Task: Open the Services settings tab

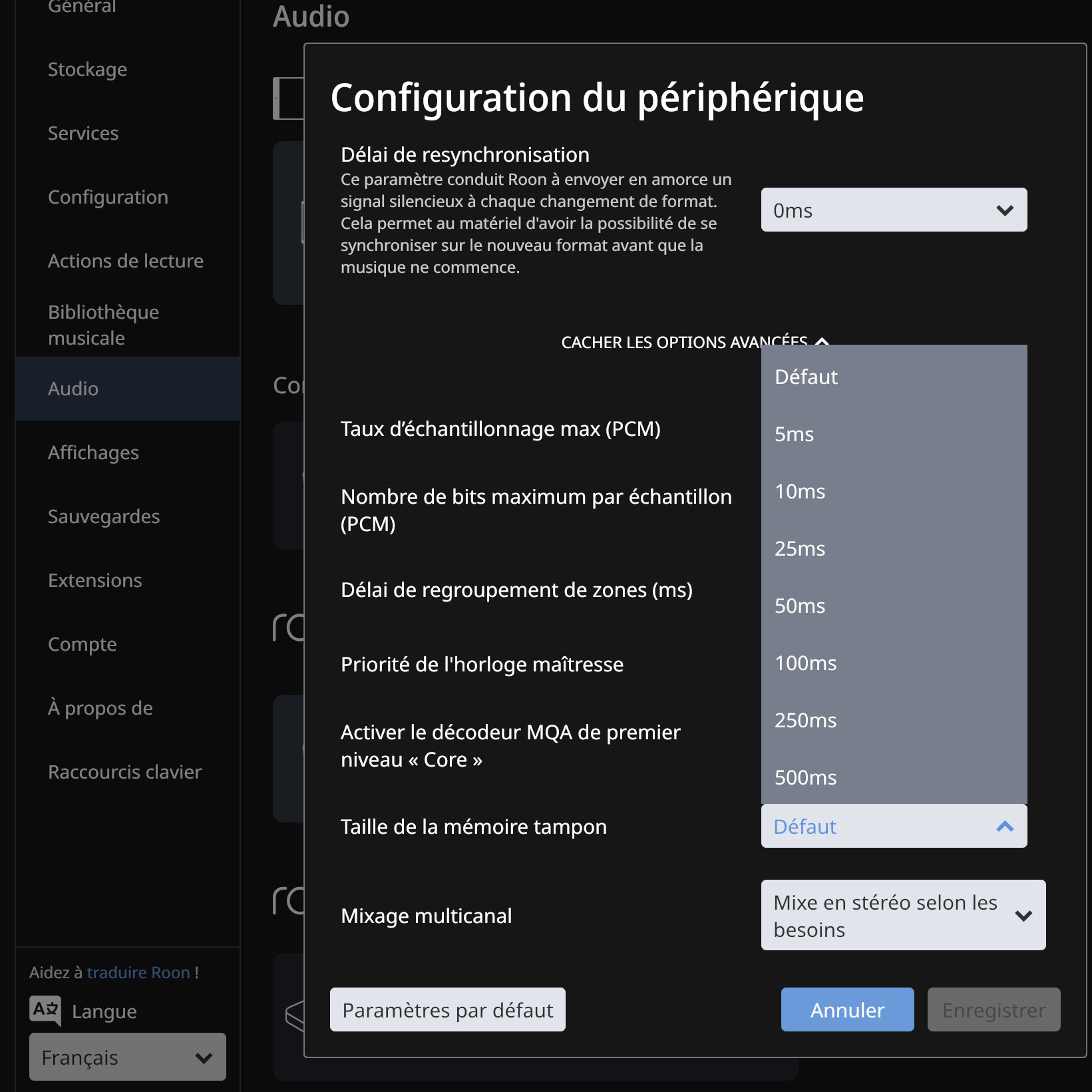Action: point(83,133)
